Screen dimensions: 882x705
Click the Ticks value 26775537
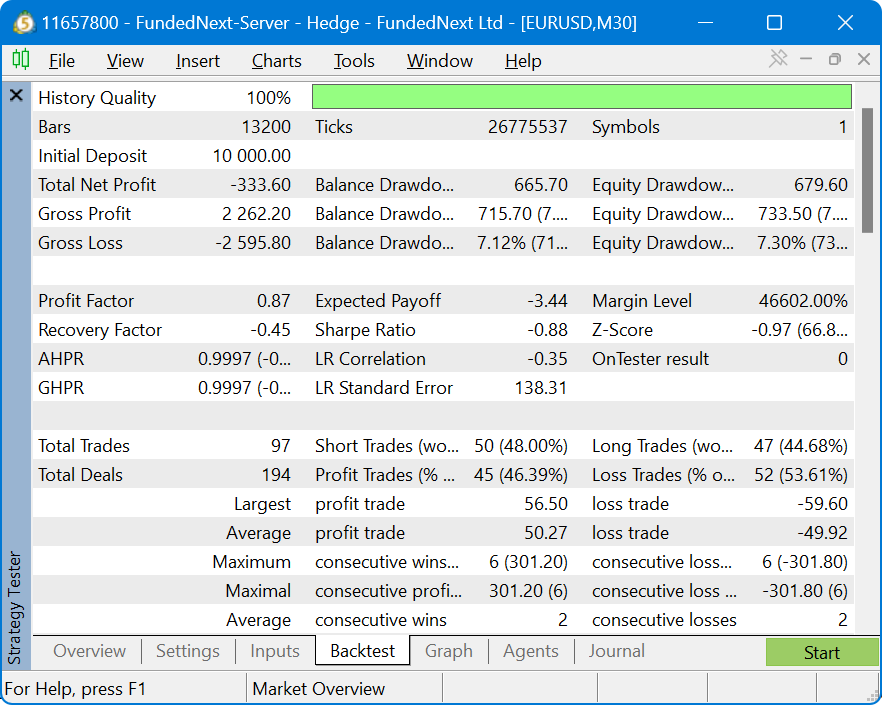[x=527, y=127]
